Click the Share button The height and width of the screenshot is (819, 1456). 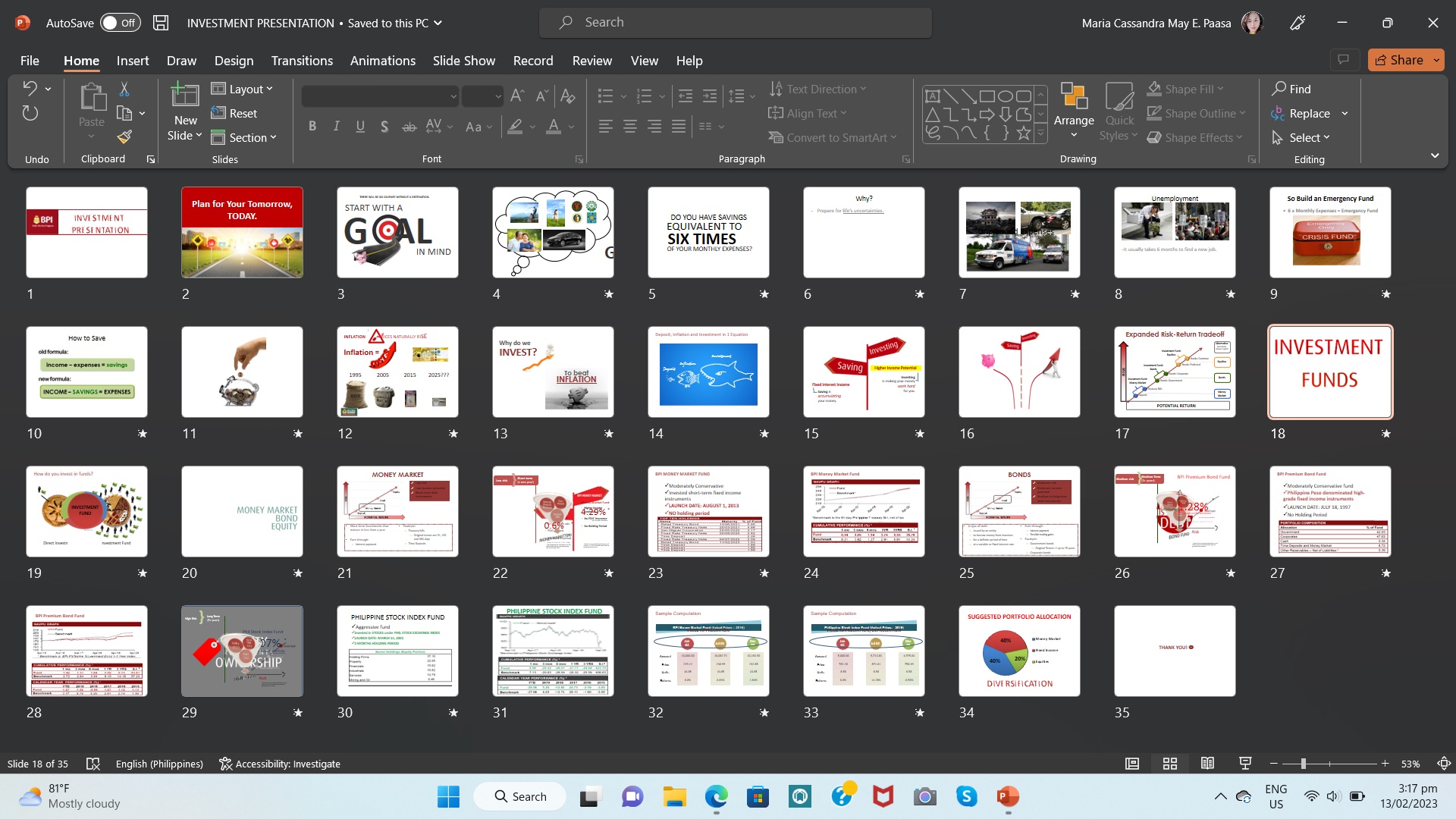(x=1398, y=60)
